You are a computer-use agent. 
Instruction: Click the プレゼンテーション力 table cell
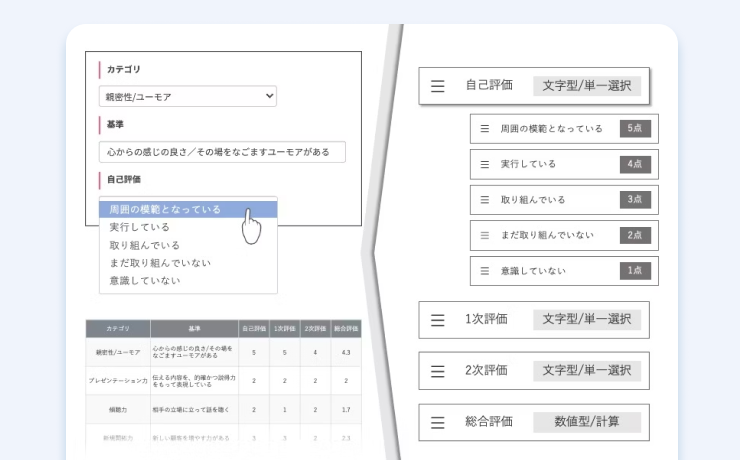point(118,381)
